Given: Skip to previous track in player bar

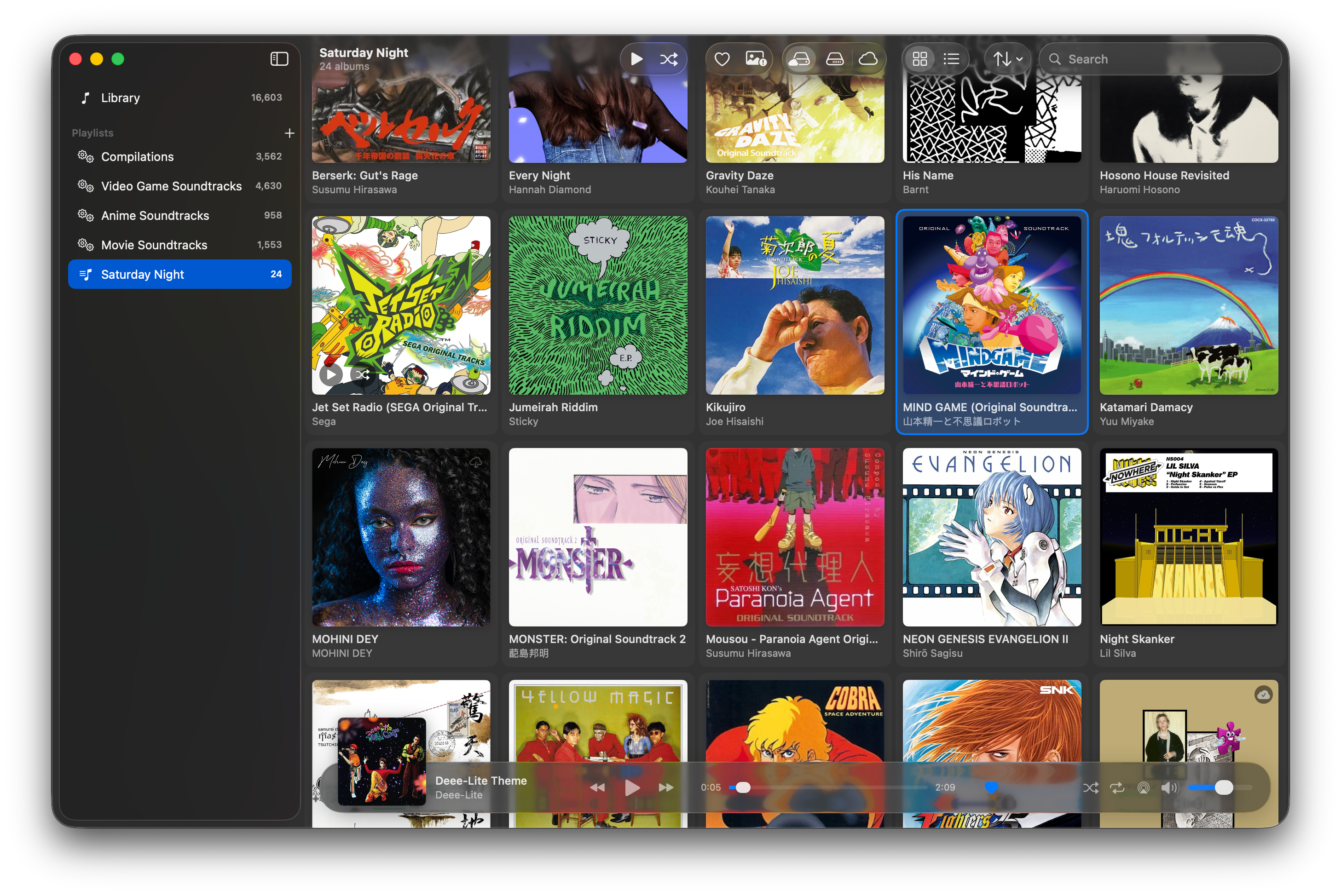Looking at the screenshot, I should (597, 787).
